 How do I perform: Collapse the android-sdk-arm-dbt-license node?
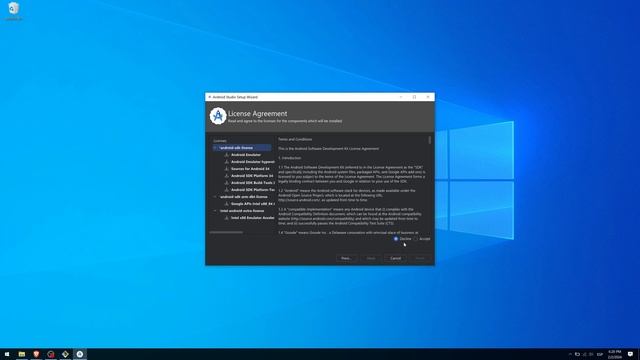coord(215,197)
